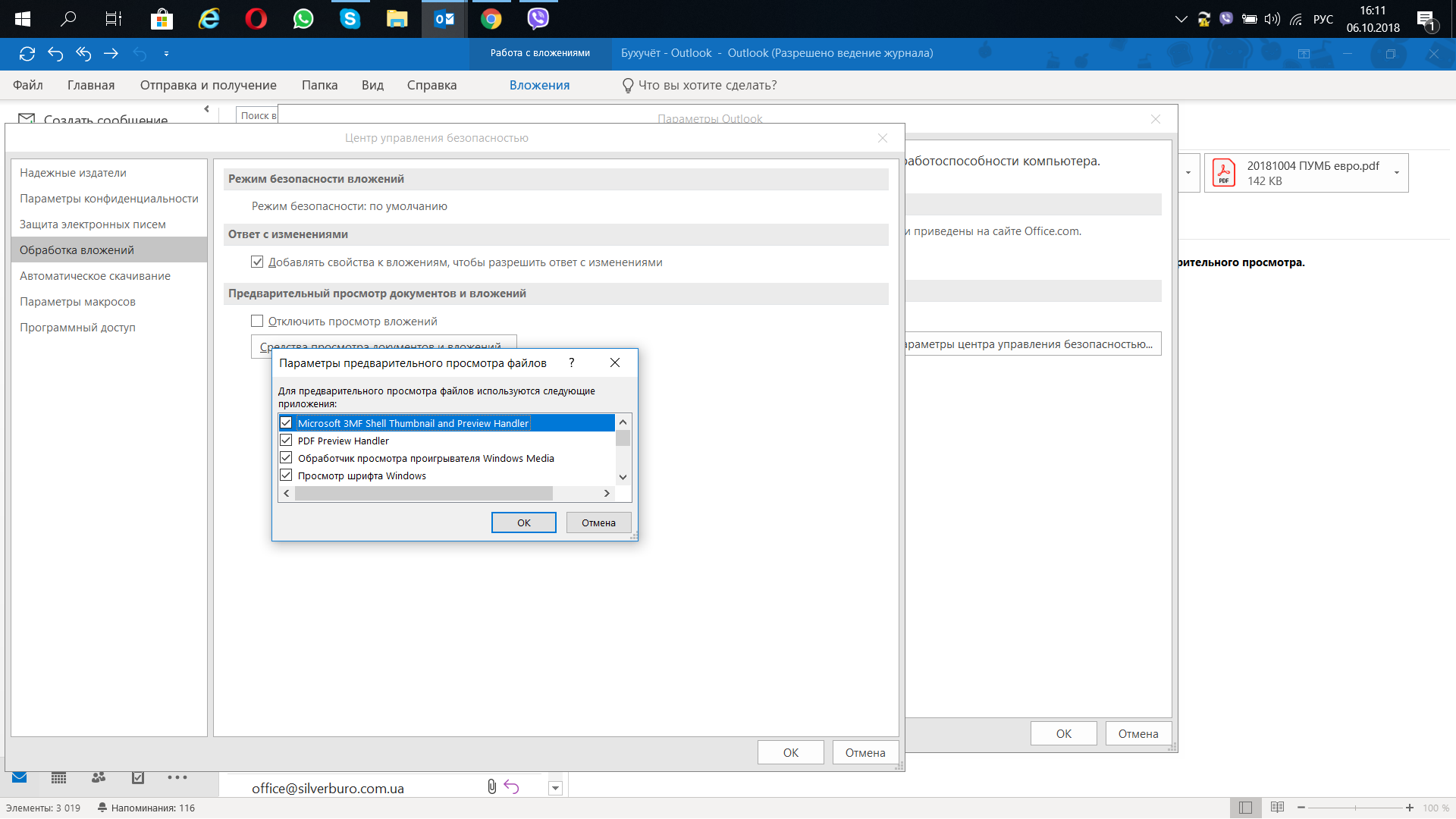Screen dimensions: 1456x819
Task: Open Параметры центра управления безопасностью button
Action: 1033,344
